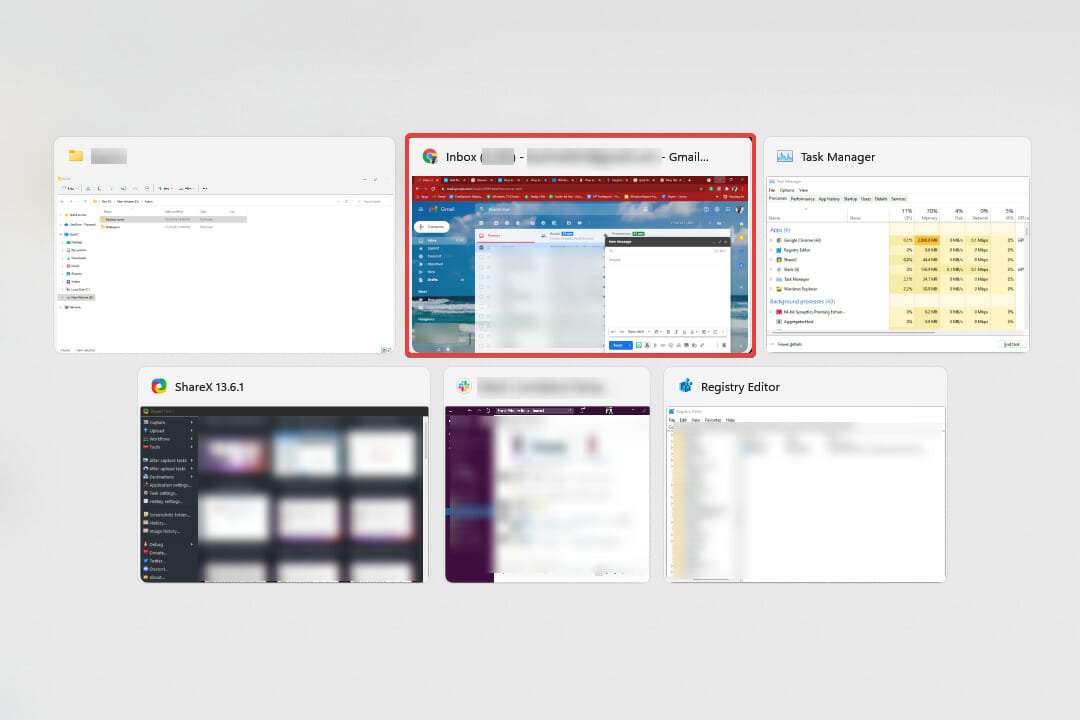The width and height of the screenshot is (1080, 720).
Task: Click the 'Task Manager' card title text
Action: [x=838, y=157]
